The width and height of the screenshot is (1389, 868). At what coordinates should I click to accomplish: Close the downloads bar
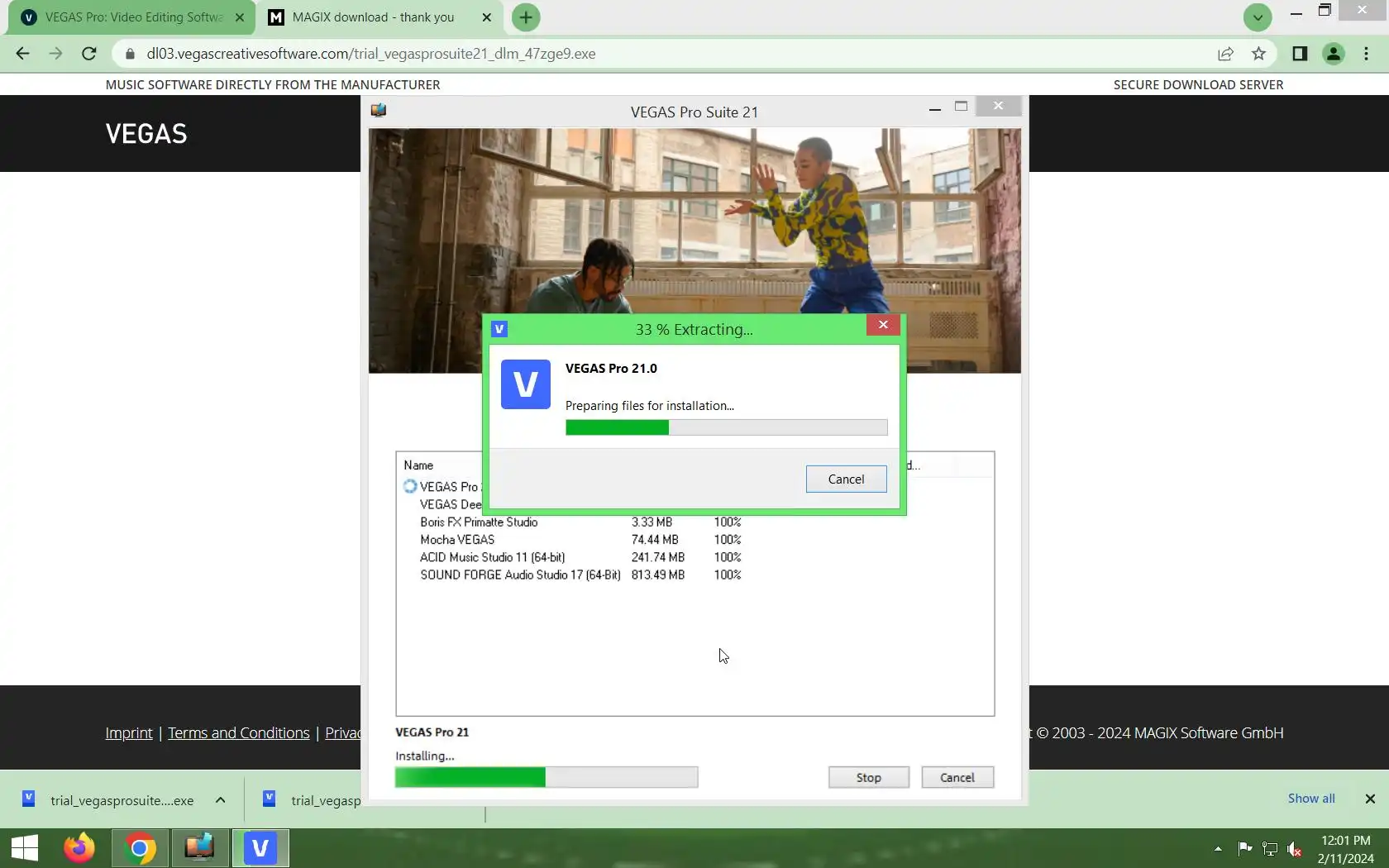tap(1370, 799)
